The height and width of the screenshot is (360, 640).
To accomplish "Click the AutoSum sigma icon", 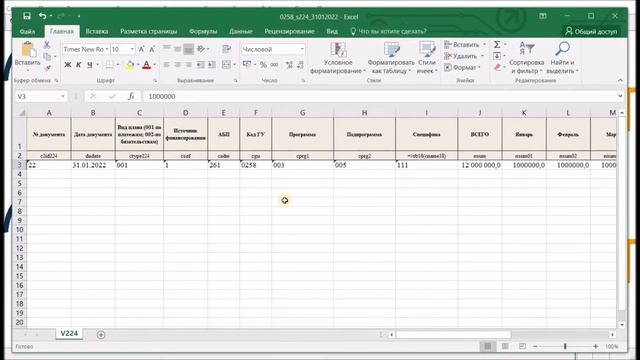I will pyautogui.click(x=497, y=44).
